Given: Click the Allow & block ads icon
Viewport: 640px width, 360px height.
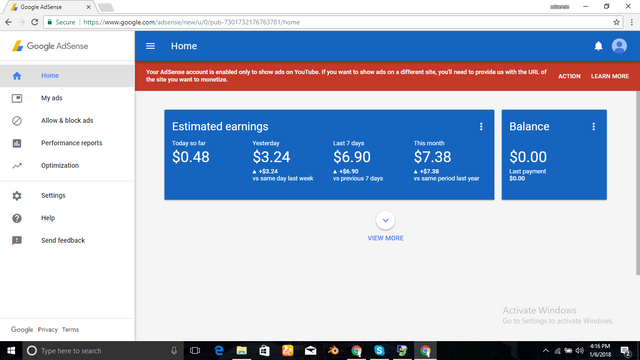Looking at the screenshot, I should point(17,121).
